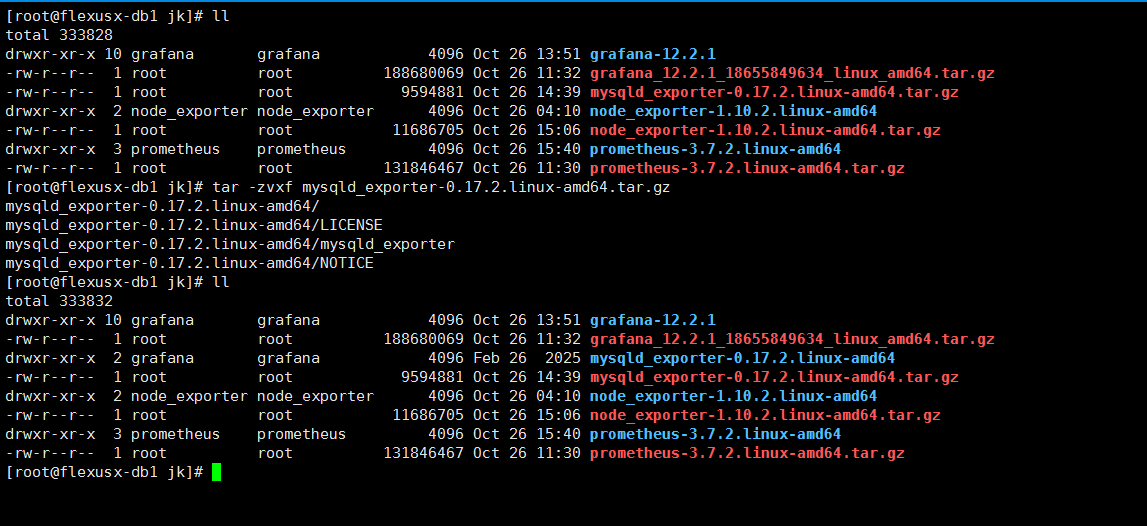Click grafana tar.gz archive in first listing
The width and height of the screenshot is (1147, 526).
792,73
